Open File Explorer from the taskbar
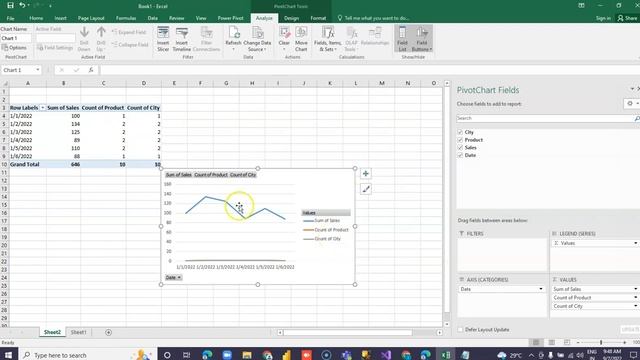 (247, 355)
